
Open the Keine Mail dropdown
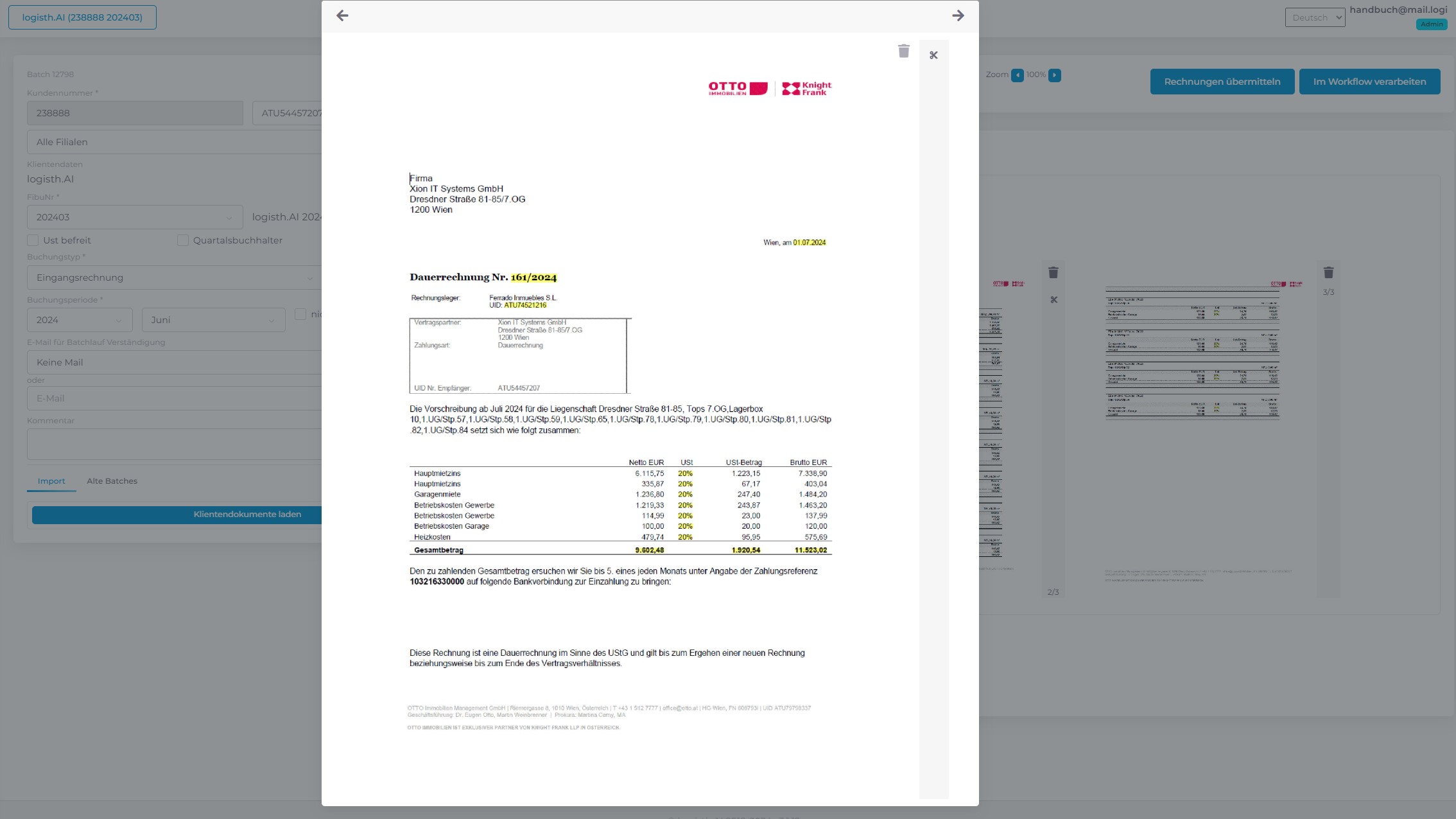point(174,362)
